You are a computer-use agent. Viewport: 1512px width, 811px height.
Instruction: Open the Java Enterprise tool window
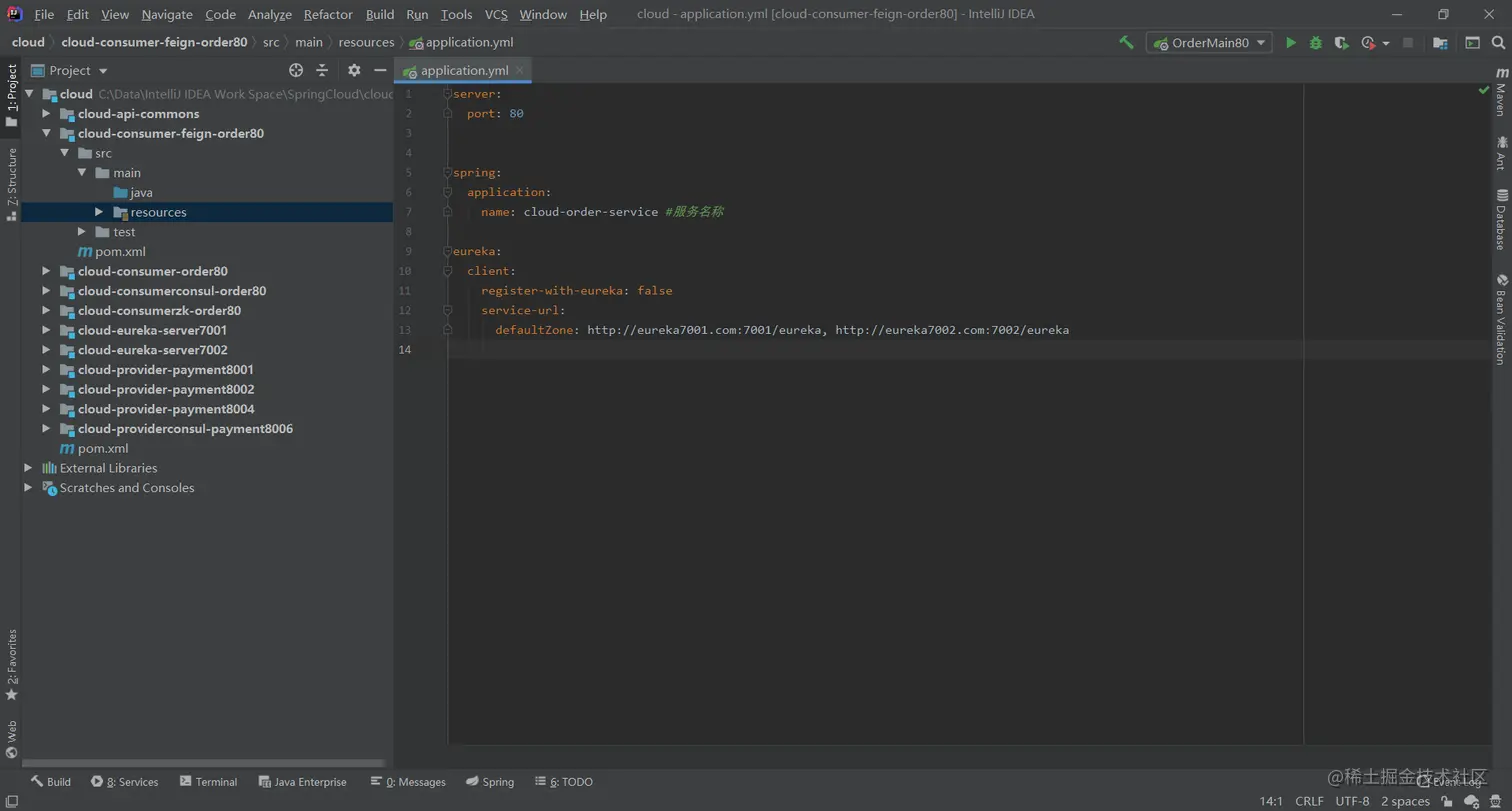click(x=303, y=782)
